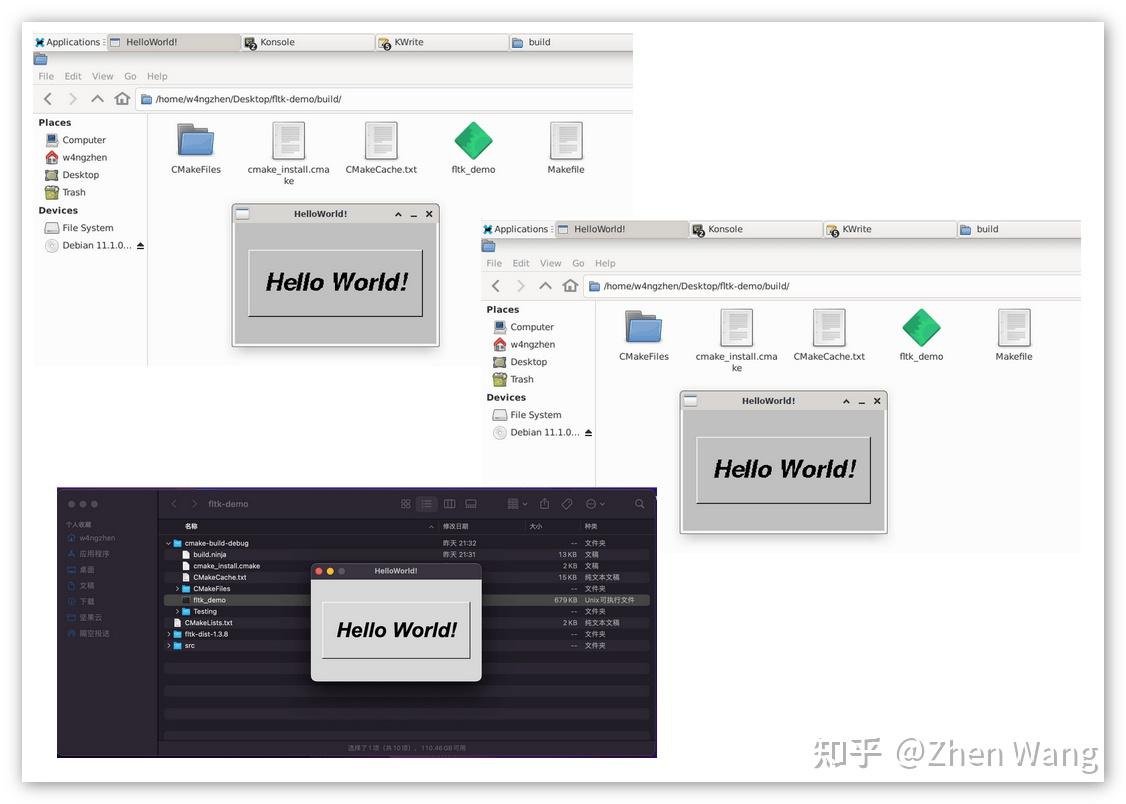Switch Finder to column view
Screen dimensions: 1126x804
[450, 503]
